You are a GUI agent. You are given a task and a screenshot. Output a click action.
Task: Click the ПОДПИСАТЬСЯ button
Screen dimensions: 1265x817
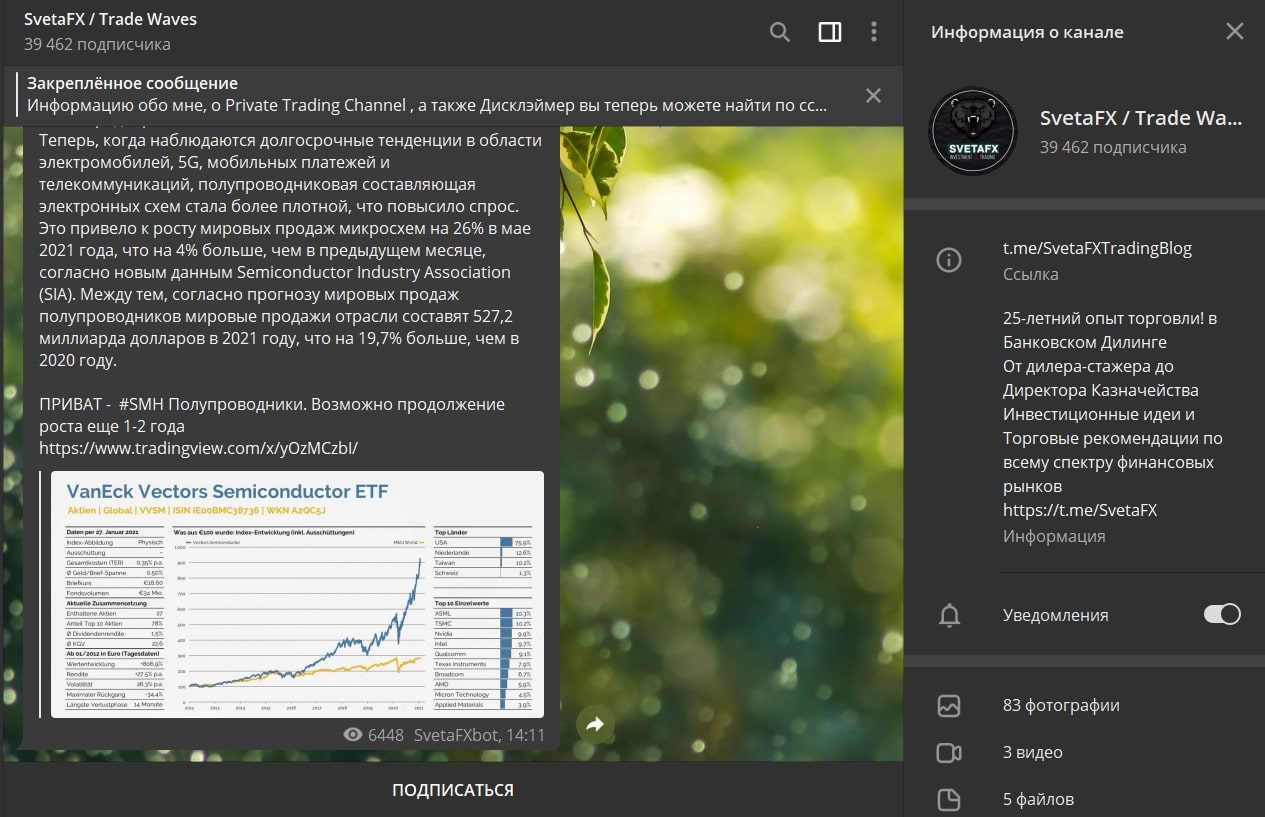(452, 790)
